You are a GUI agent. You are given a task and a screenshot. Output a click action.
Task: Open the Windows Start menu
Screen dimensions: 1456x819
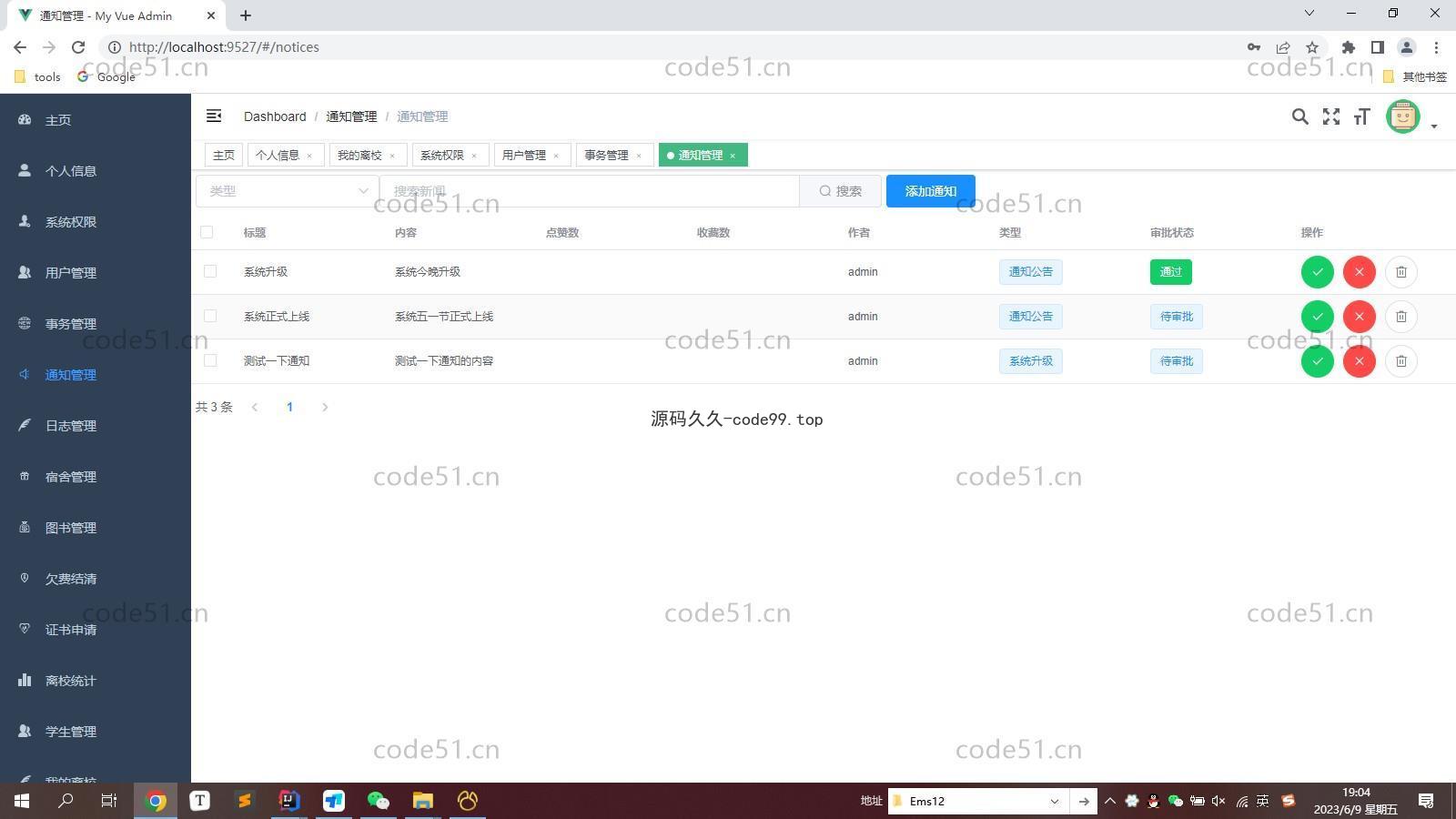(x=22, y=802)
